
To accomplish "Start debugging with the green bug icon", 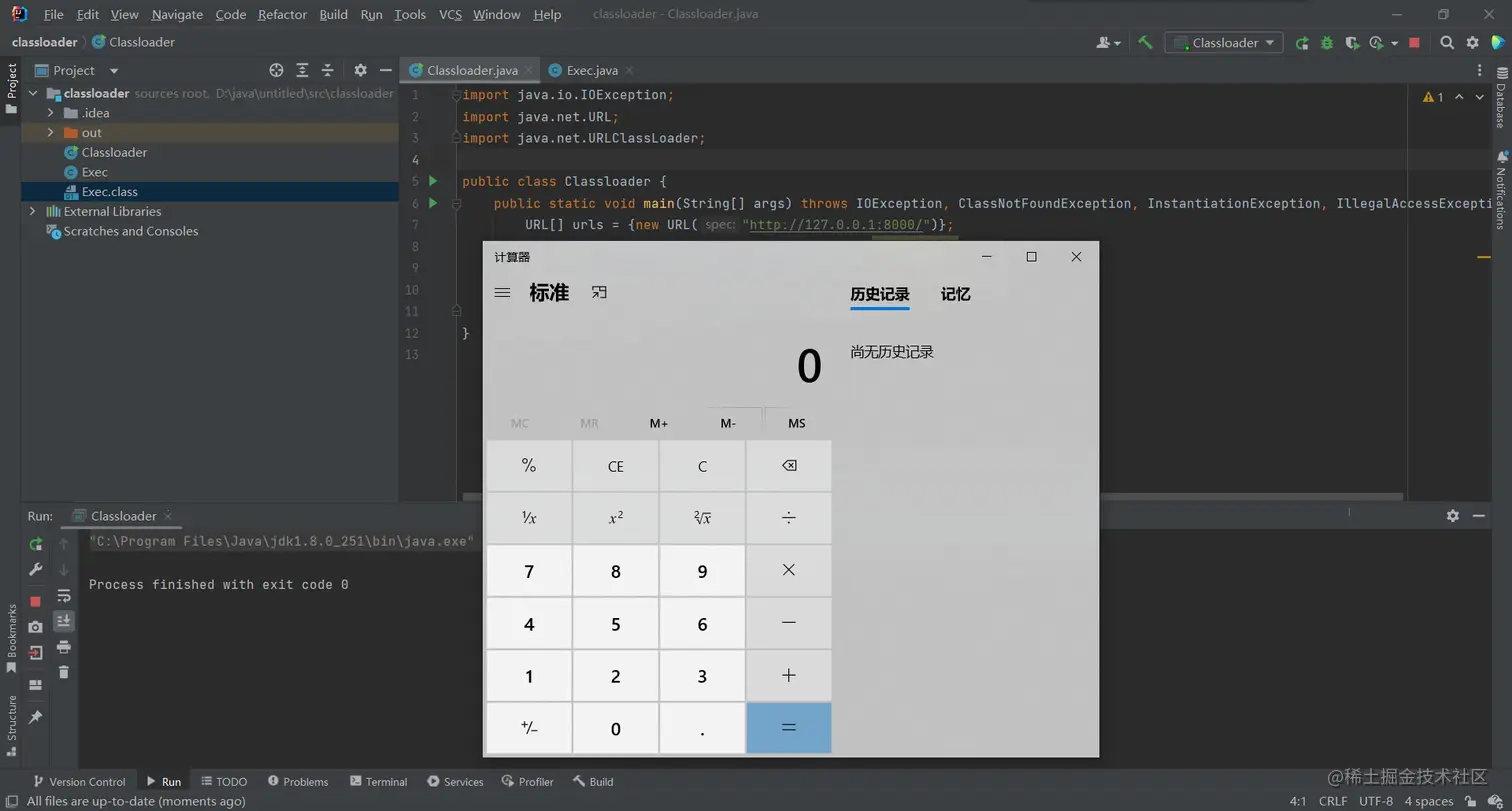I will tap(1327, 43).
